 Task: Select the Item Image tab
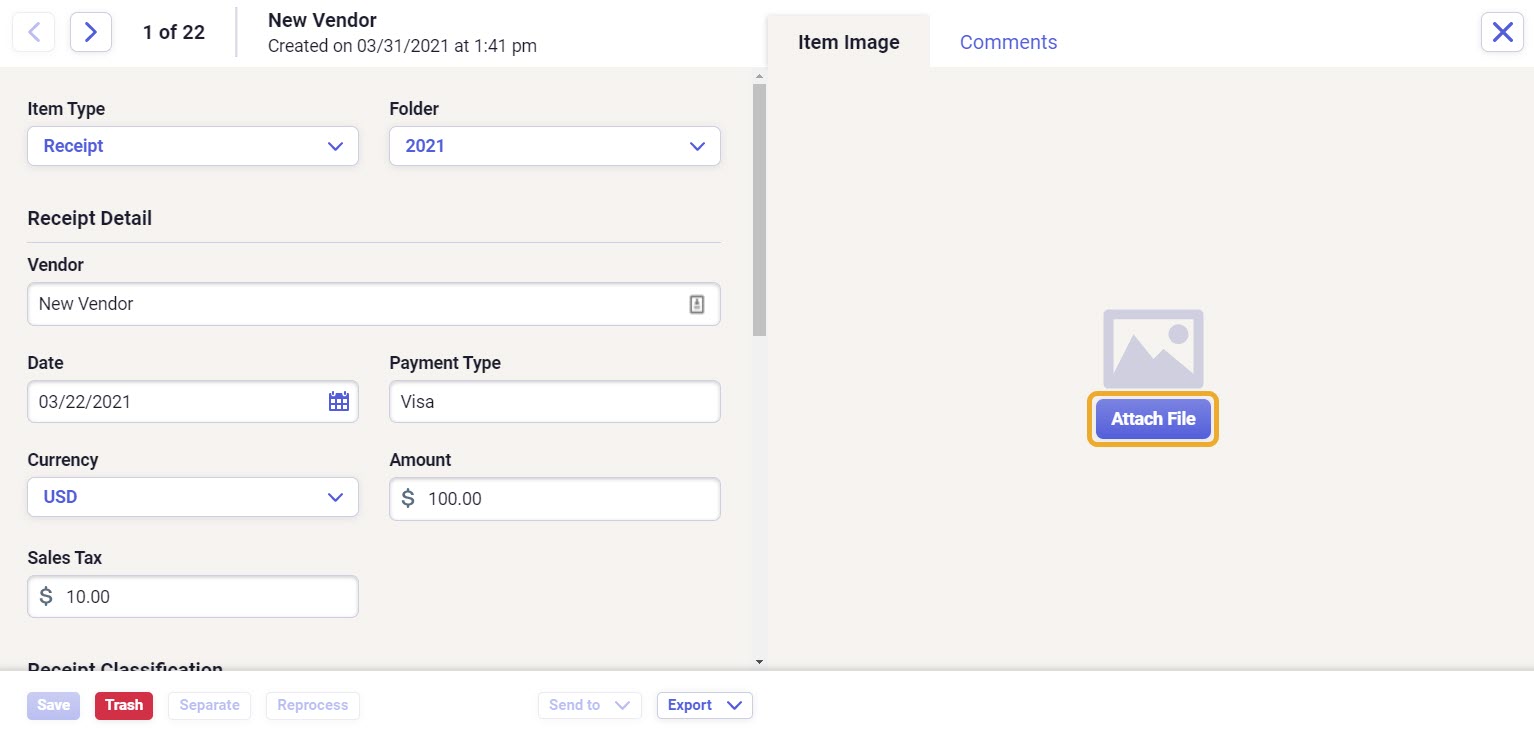pos(848,42)
